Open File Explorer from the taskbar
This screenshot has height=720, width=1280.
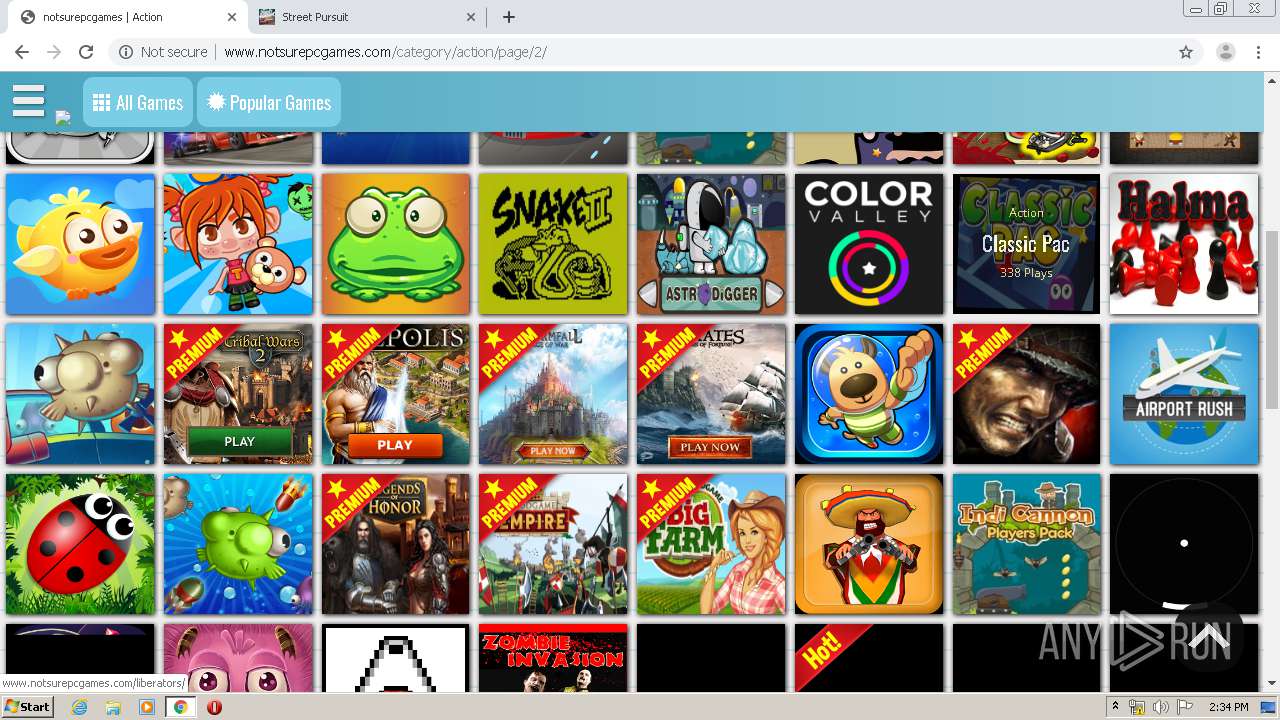click(x=113, y=707)
